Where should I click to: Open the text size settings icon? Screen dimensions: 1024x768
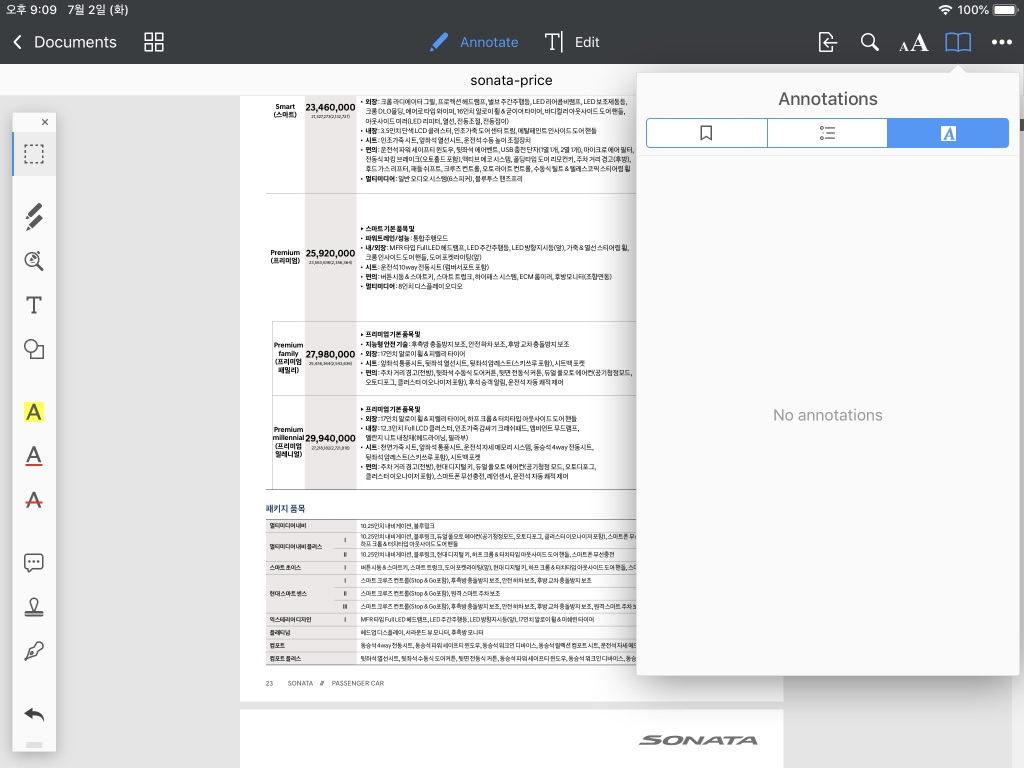click(x=913, y=43)
